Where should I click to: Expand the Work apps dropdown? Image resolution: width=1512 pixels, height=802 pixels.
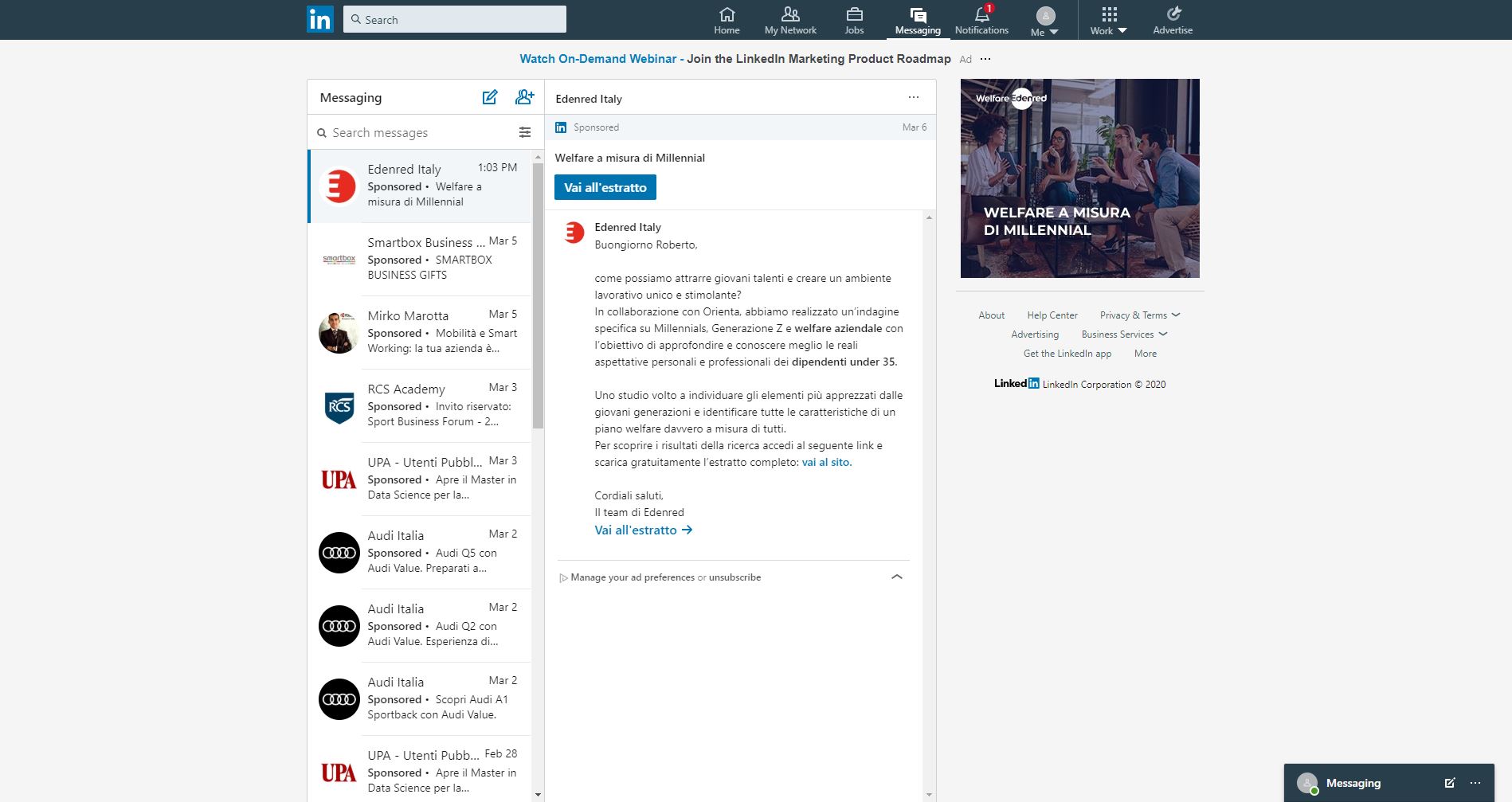1109,22
